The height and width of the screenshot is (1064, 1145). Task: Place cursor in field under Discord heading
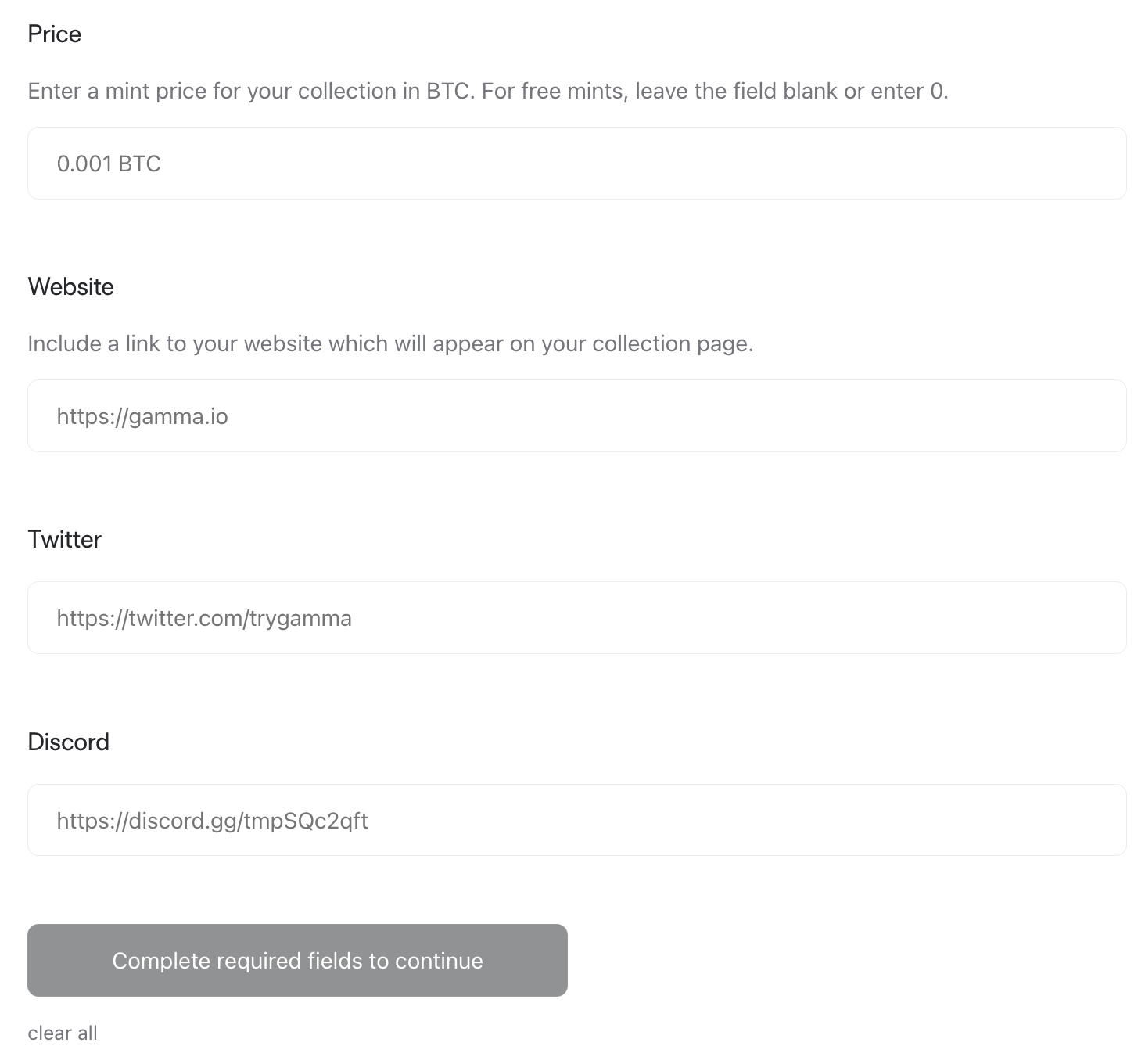[576, 819]
